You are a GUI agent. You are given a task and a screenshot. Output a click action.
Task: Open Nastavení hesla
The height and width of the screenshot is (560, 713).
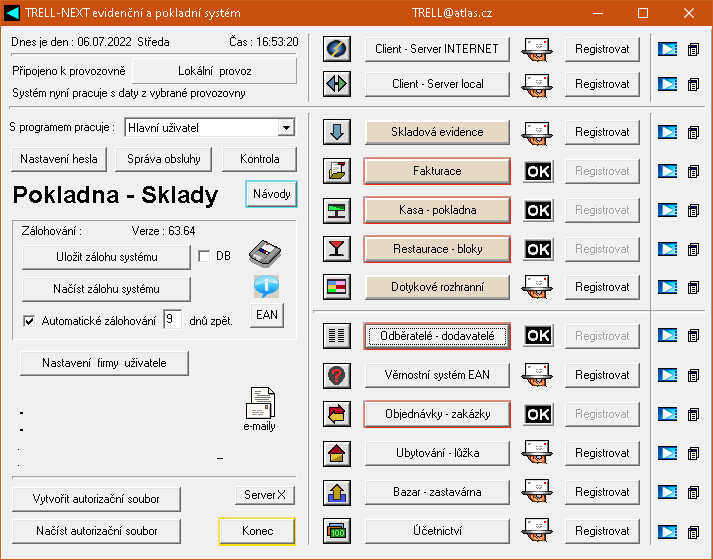tap(59, 159)
